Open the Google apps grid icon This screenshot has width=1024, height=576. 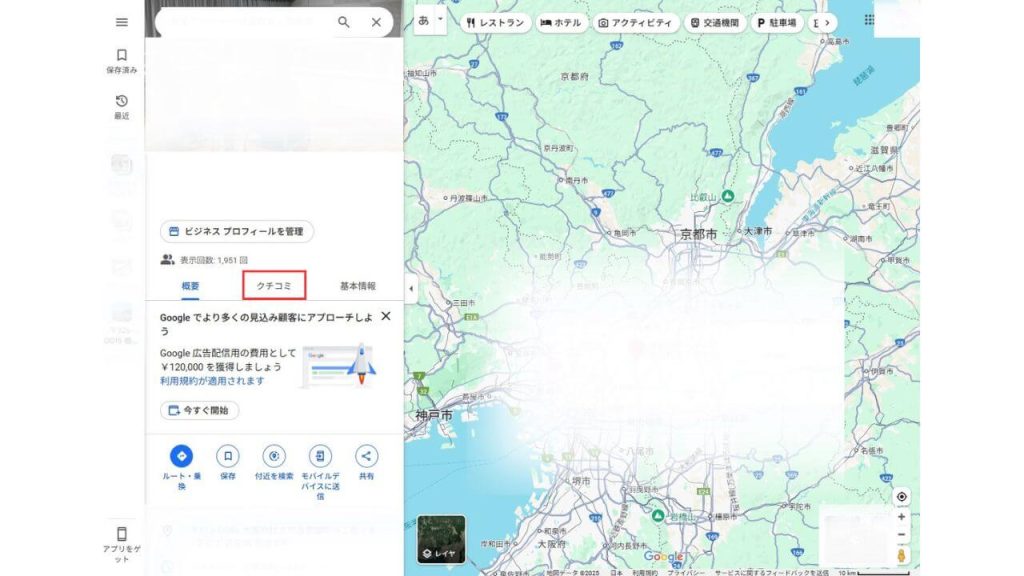pyautogui.click(x=869, y=20)
